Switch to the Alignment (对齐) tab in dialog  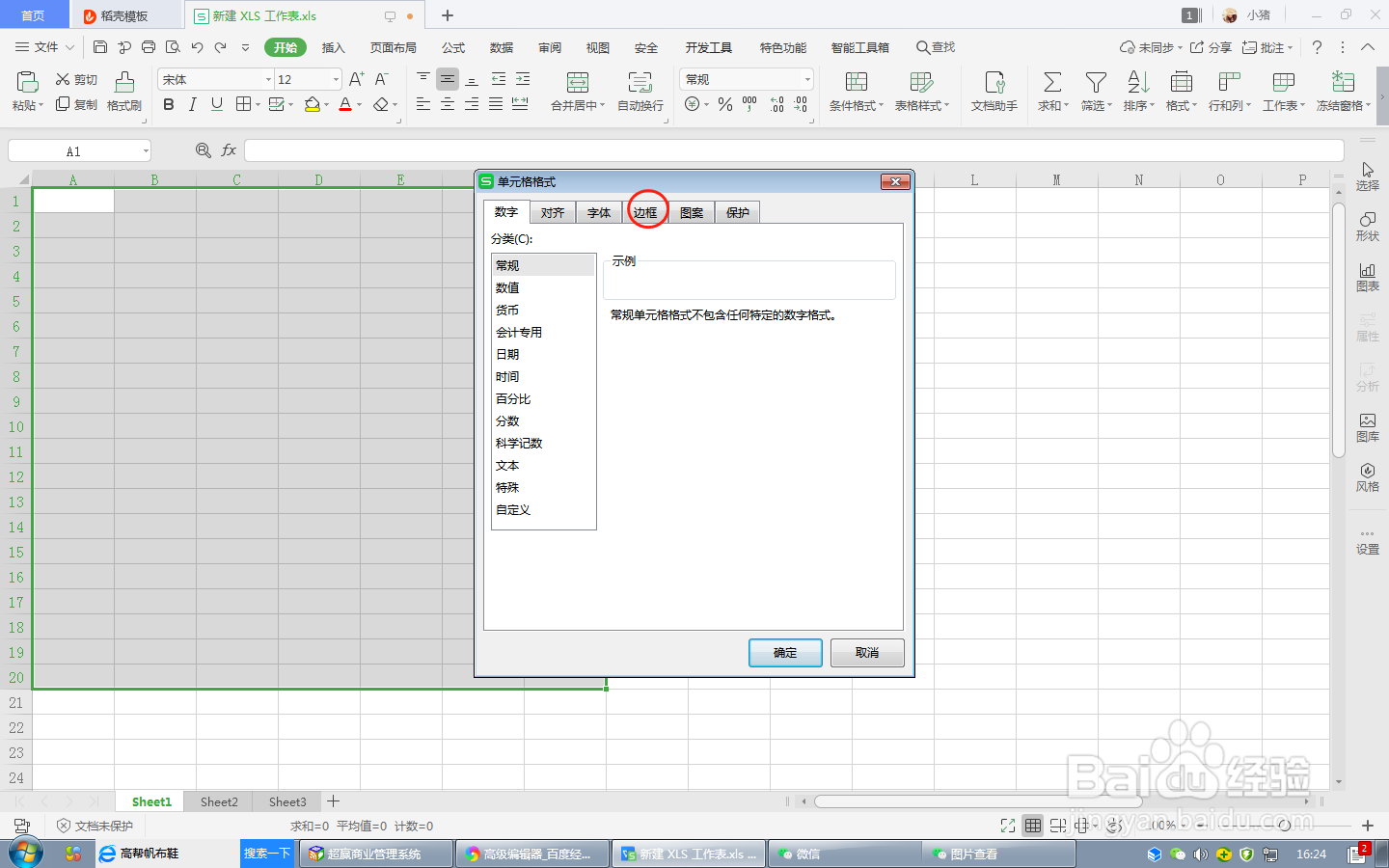tap(553, 212)
